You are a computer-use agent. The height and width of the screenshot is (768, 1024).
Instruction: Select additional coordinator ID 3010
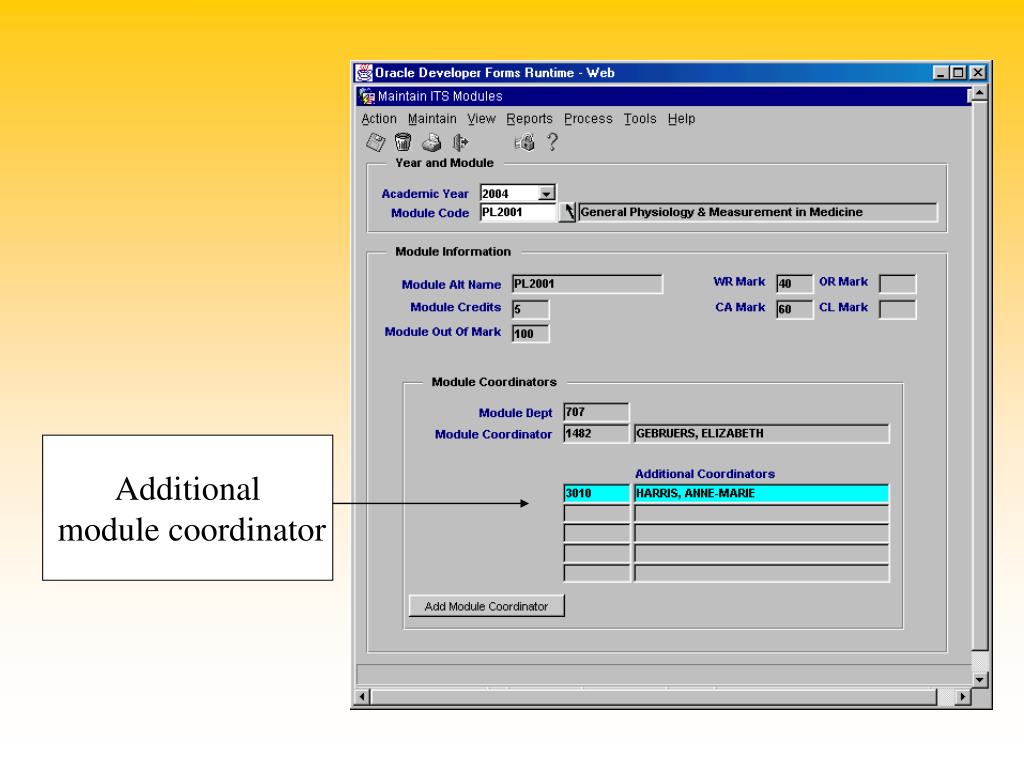pyautogui.click(x=596, y=493)
